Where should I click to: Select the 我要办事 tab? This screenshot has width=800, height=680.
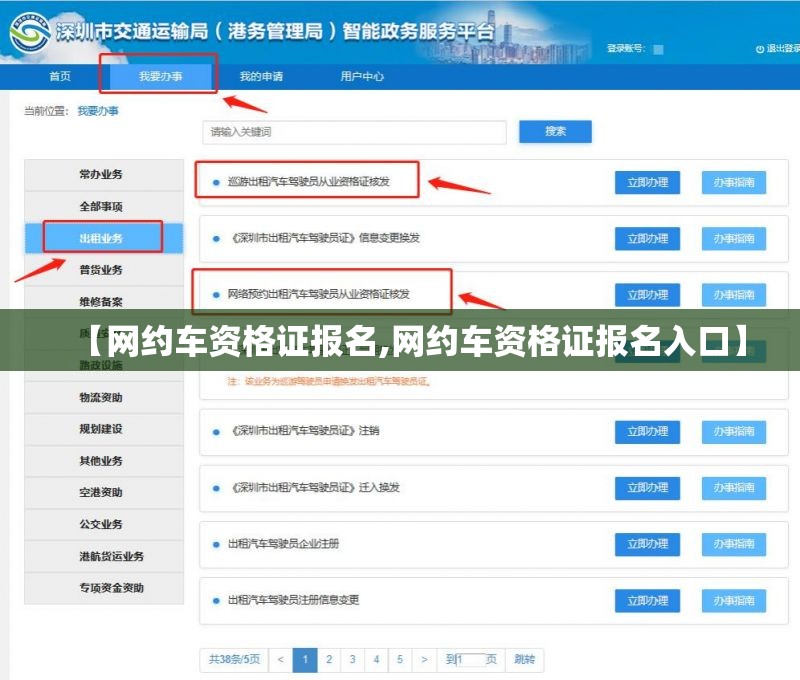coord(161,77)
